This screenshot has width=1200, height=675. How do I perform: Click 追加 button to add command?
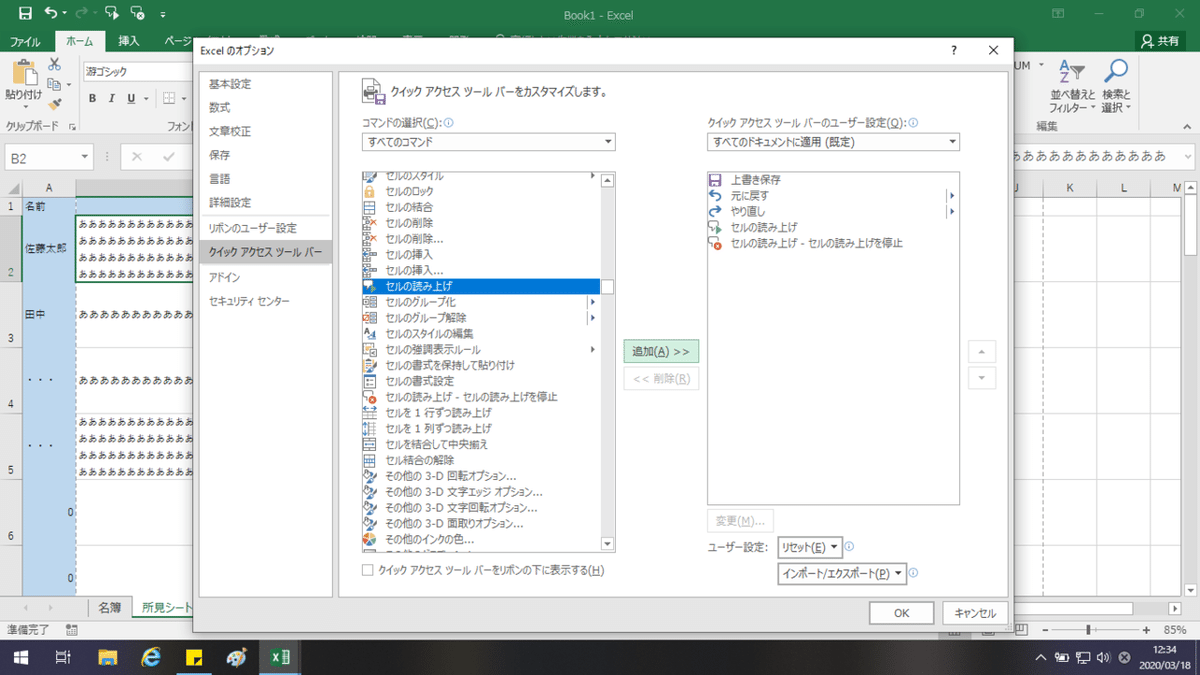[x=661, y=351]
